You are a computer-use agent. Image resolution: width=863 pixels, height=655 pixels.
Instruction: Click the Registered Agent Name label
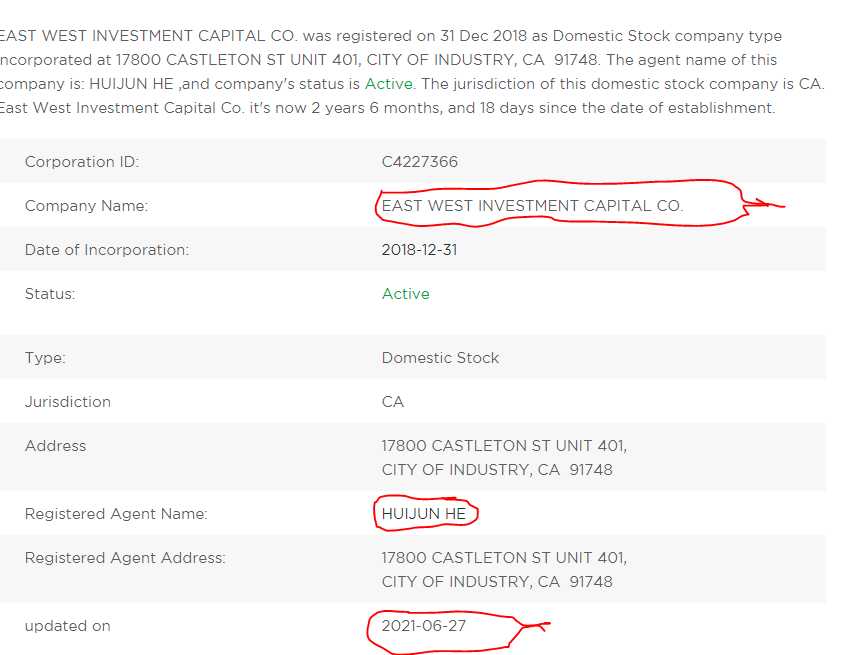pyautogui.click(x=116, y=514)
